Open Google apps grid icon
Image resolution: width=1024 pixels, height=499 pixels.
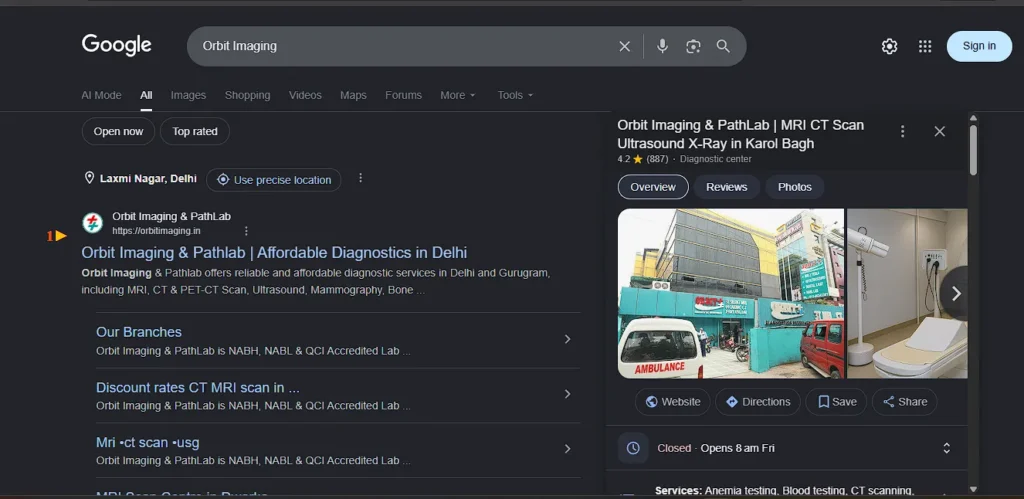tap(925, 46)
